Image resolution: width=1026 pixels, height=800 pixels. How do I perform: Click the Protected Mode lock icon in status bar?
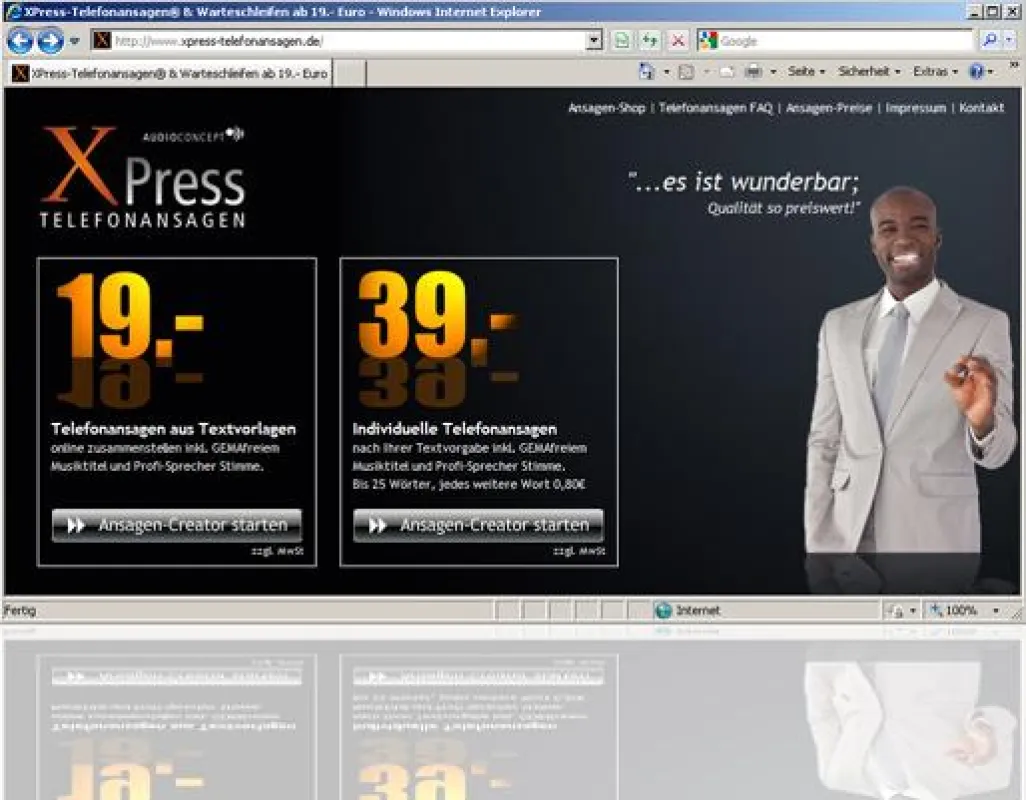(895, 611)
